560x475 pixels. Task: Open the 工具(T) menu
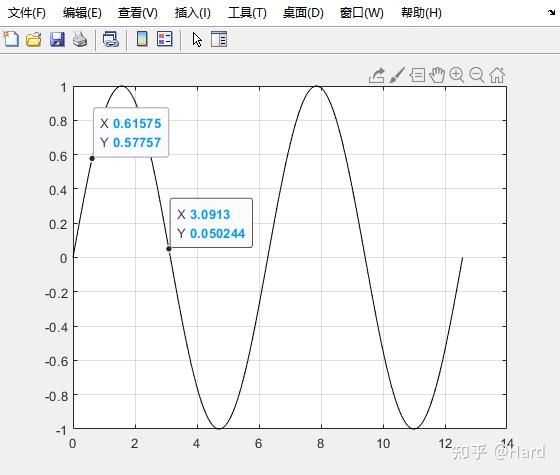pos(247,13)
